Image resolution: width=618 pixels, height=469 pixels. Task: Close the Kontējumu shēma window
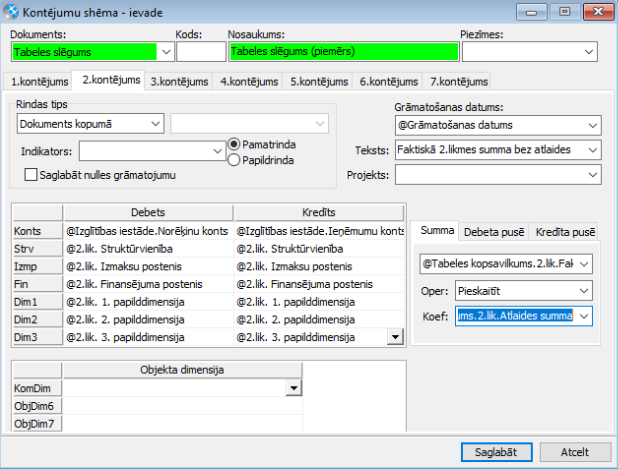(x=598, y=12)
